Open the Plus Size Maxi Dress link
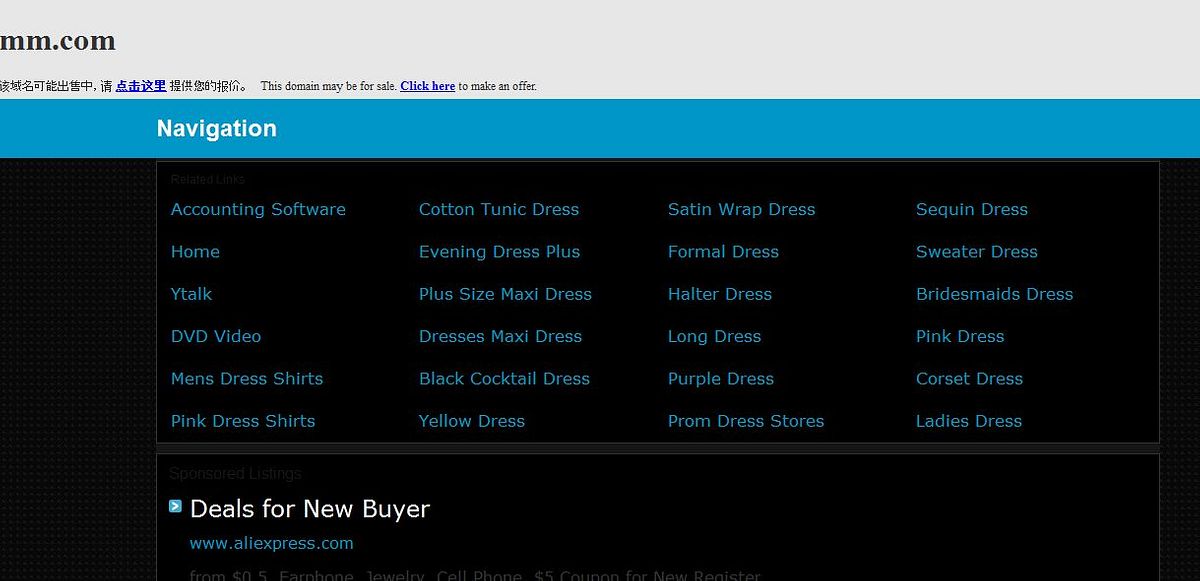This screenshot has width=1200, height=581. click(505, 294)
